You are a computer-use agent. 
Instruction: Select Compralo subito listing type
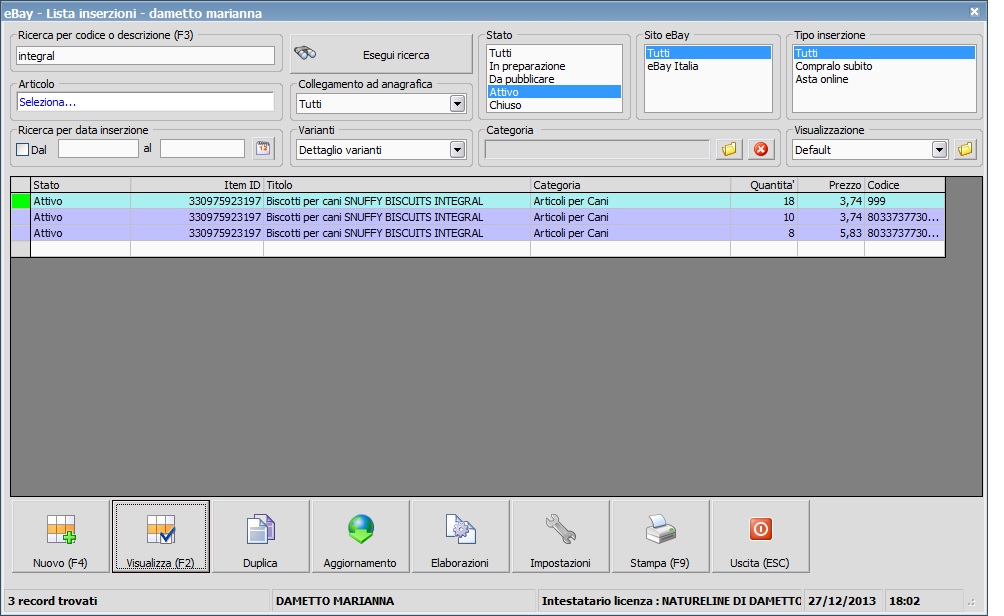(884, 66)
